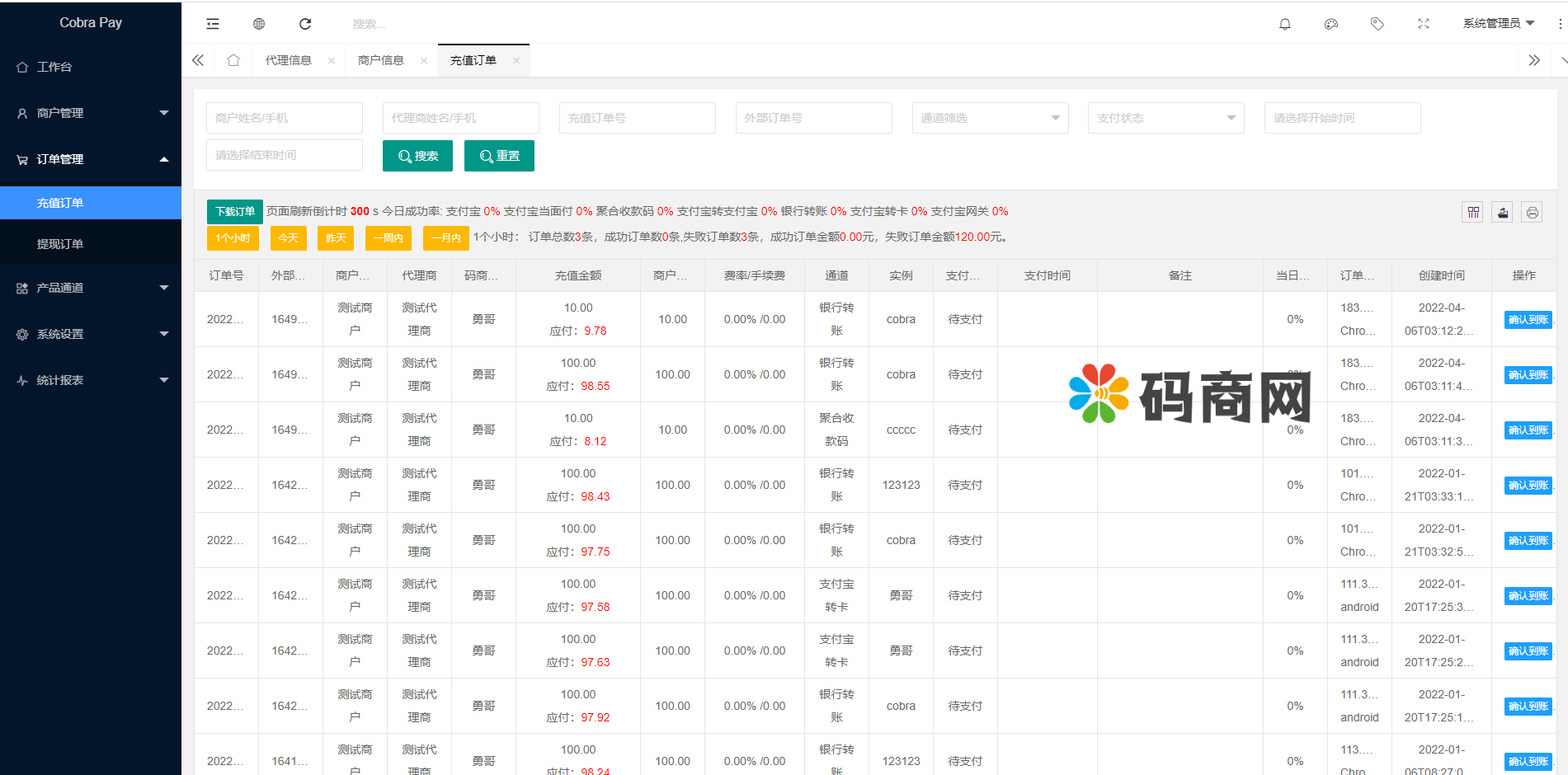Select 提现订单 in sidebar
The height and width of the screenshot is (775, 1568).
[60, 244]
